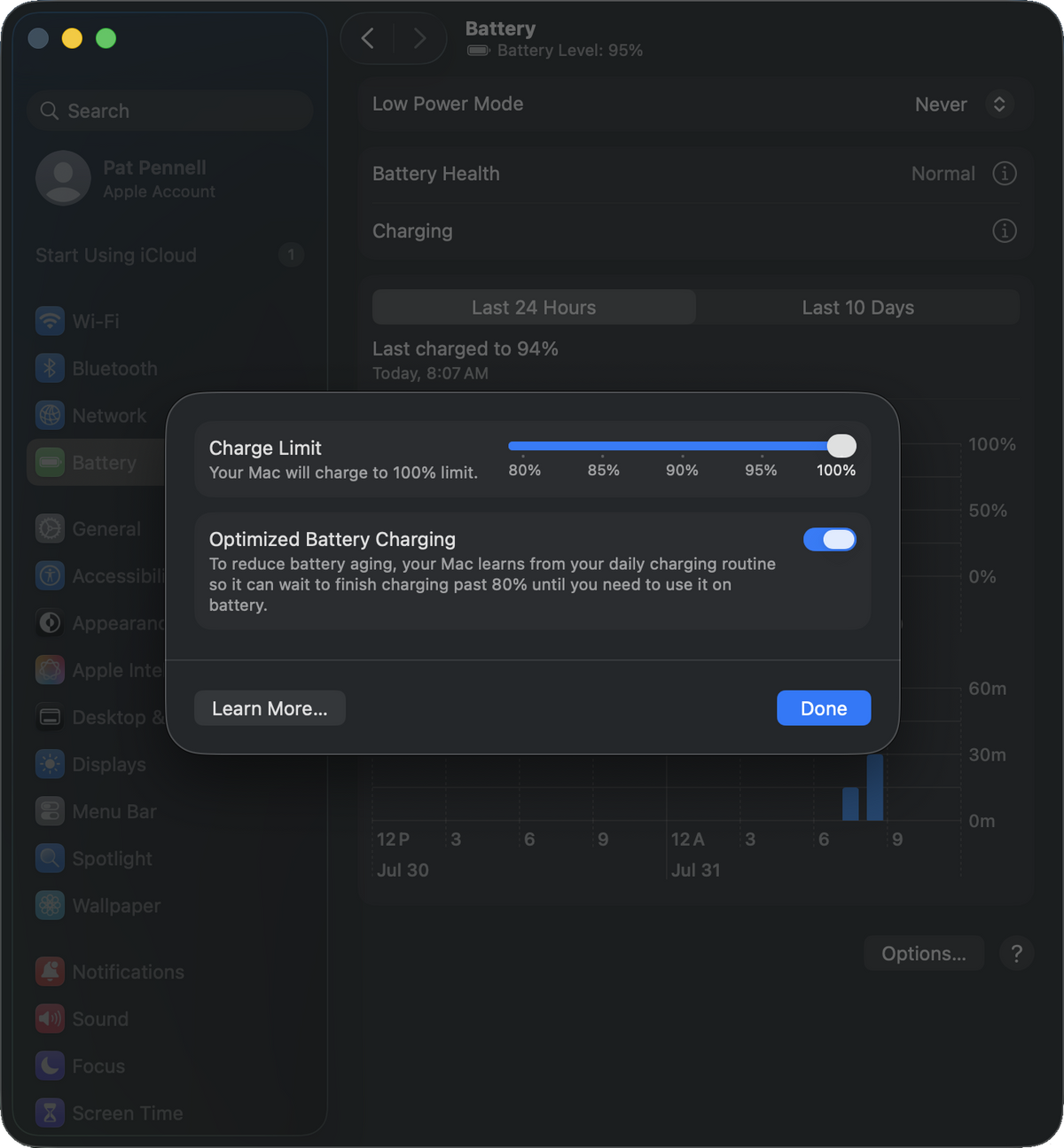The width and height of the screenshot is (1064, 1148).
Task: Click the Menu Bar icon
Action: click(50, 810)
